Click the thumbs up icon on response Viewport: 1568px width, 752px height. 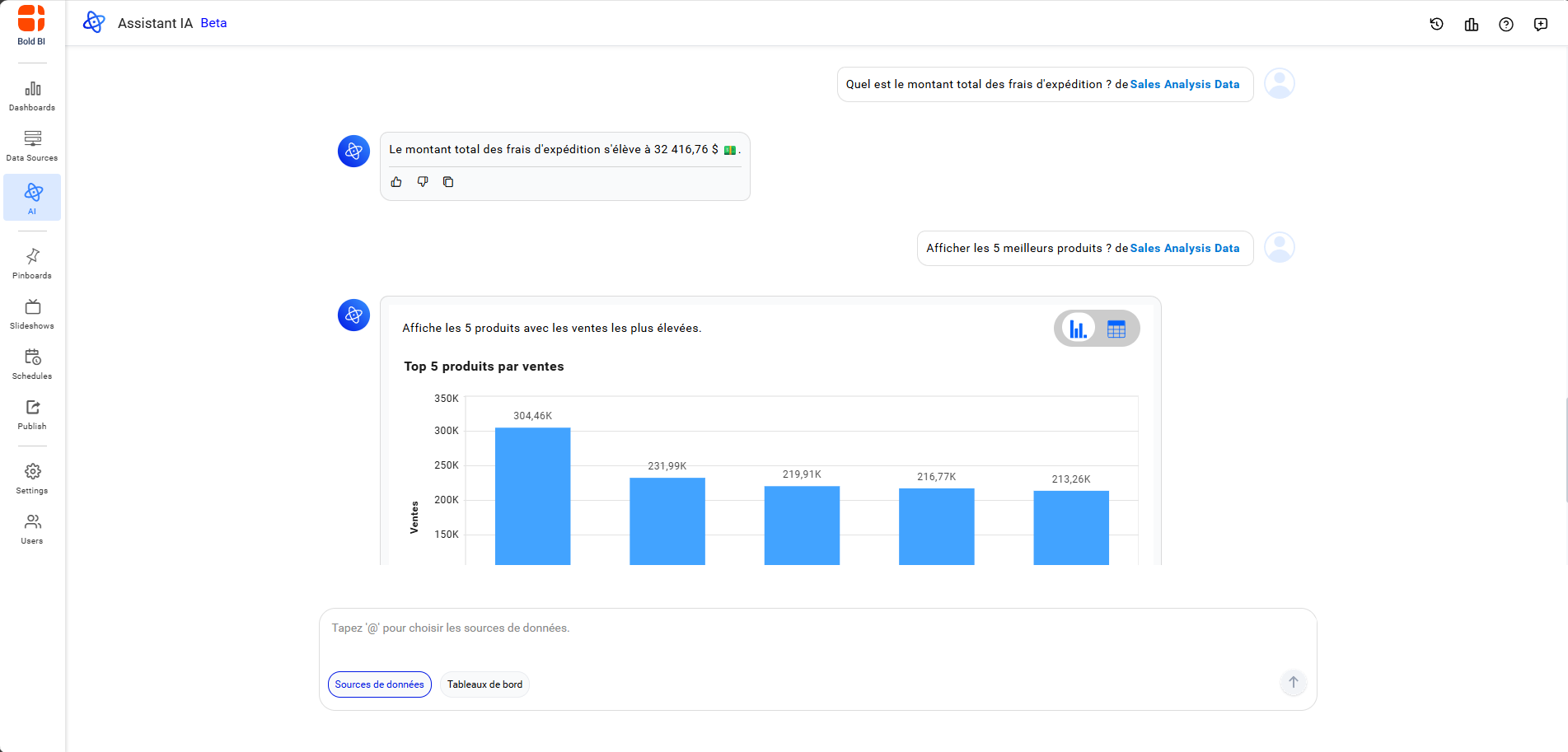396,182
